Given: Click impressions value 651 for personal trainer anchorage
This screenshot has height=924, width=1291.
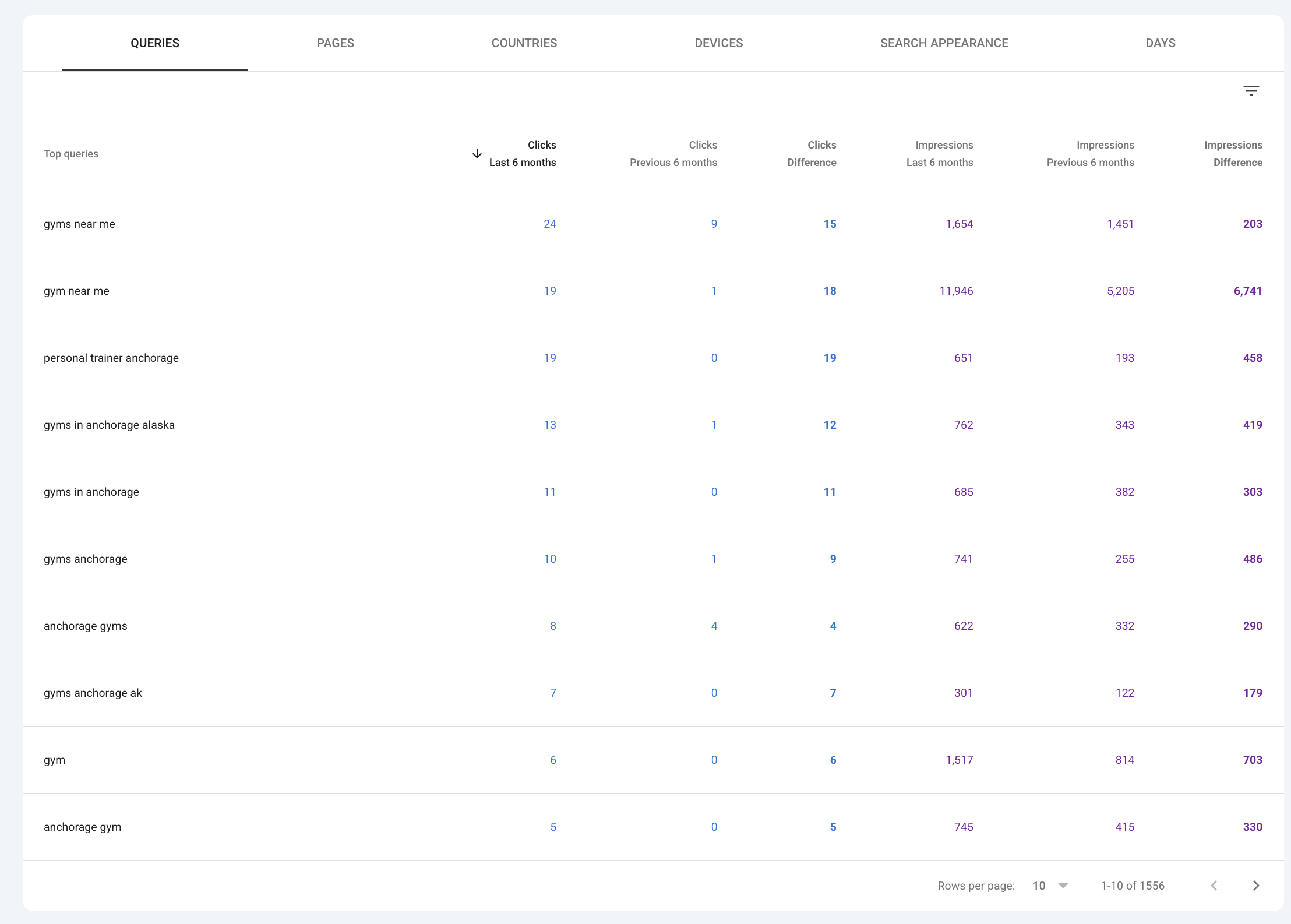Looking at the screenshot, I should click(x=964, y=358).
